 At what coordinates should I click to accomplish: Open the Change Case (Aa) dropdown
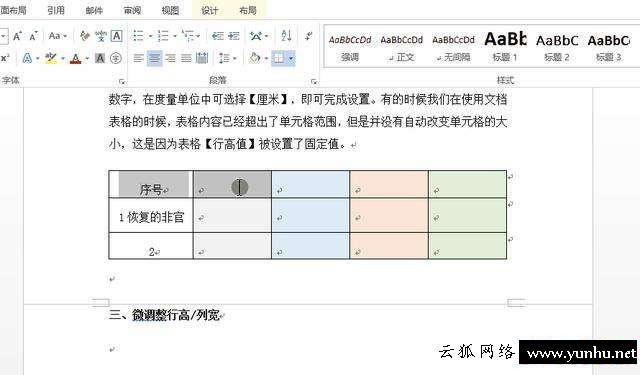click(58, 36)
